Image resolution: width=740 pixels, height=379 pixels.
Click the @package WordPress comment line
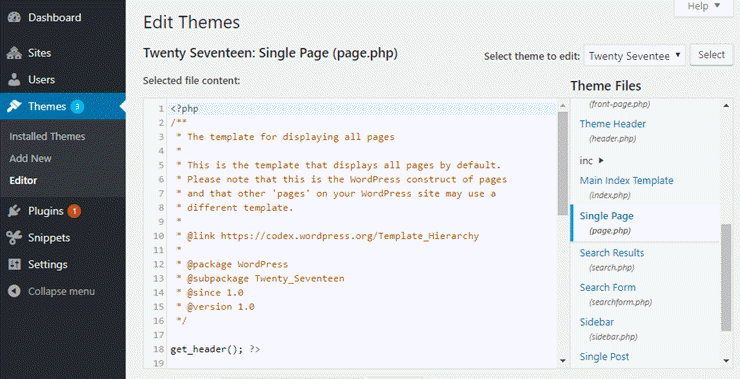[232, 264]
